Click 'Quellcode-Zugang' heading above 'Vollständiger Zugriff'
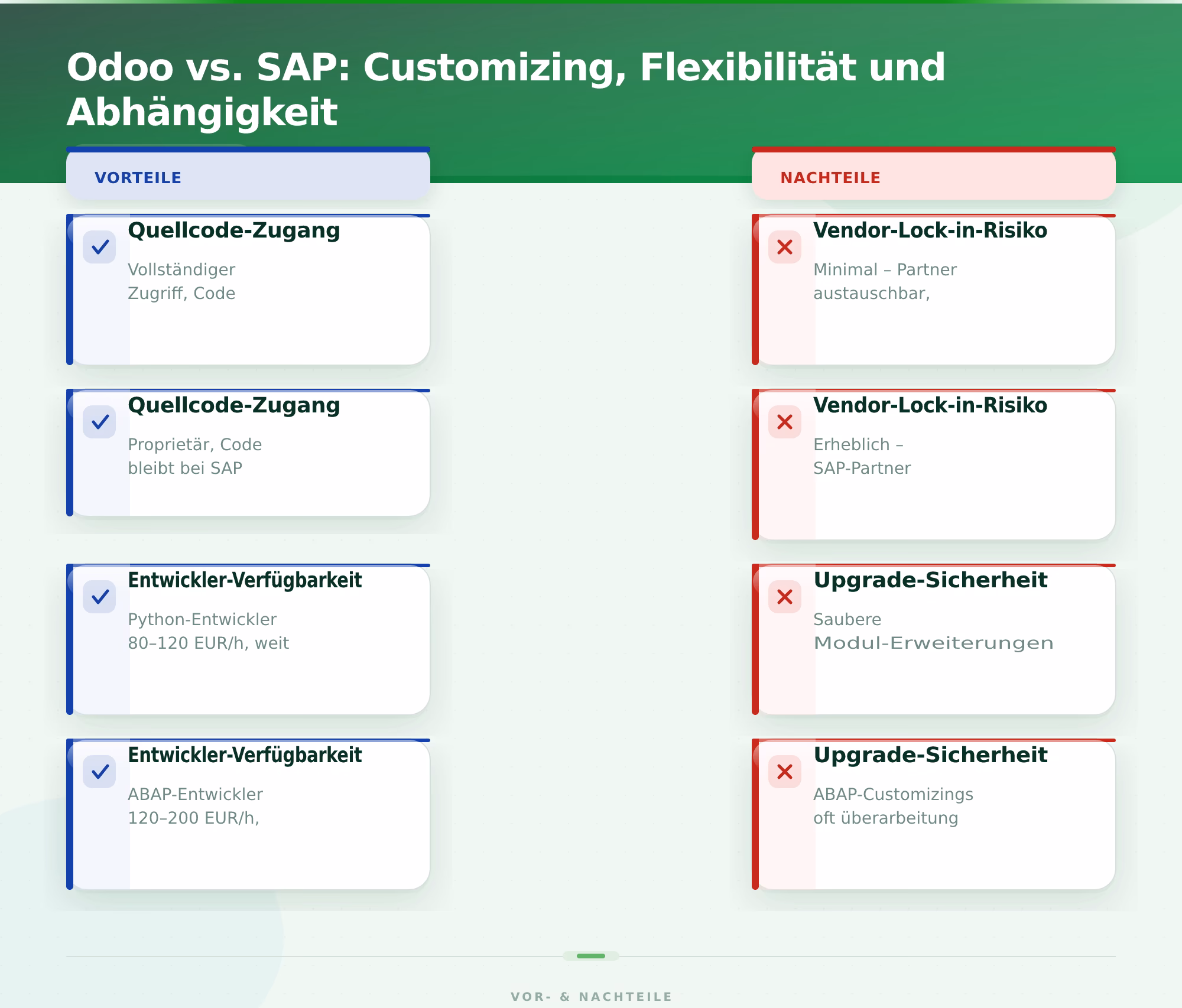This screenshot has width=1182, height=1008. click(x=234, y=230)
